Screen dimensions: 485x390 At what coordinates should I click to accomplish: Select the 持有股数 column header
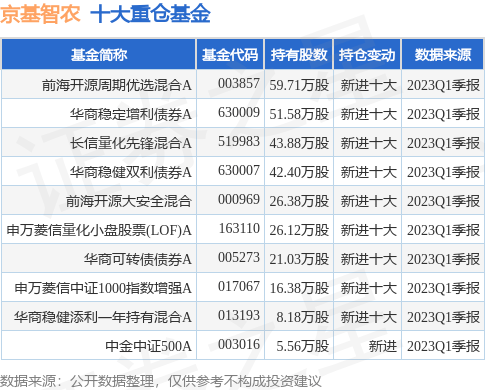click(299, 55)
